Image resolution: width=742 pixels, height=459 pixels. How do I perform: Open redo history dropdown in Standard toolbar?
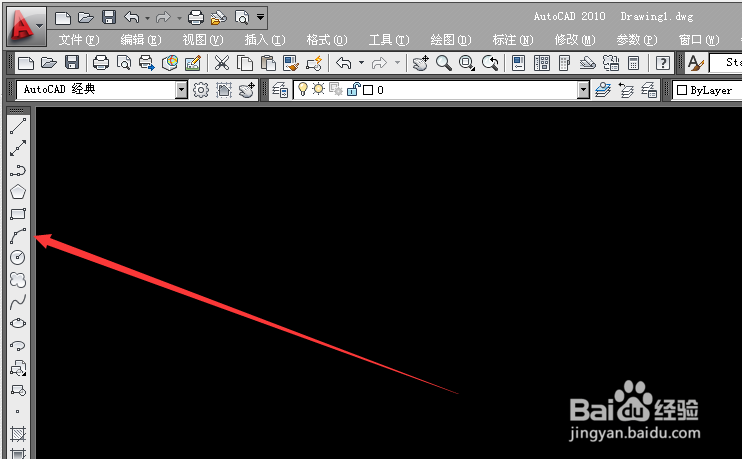click(x=398, y=63)
